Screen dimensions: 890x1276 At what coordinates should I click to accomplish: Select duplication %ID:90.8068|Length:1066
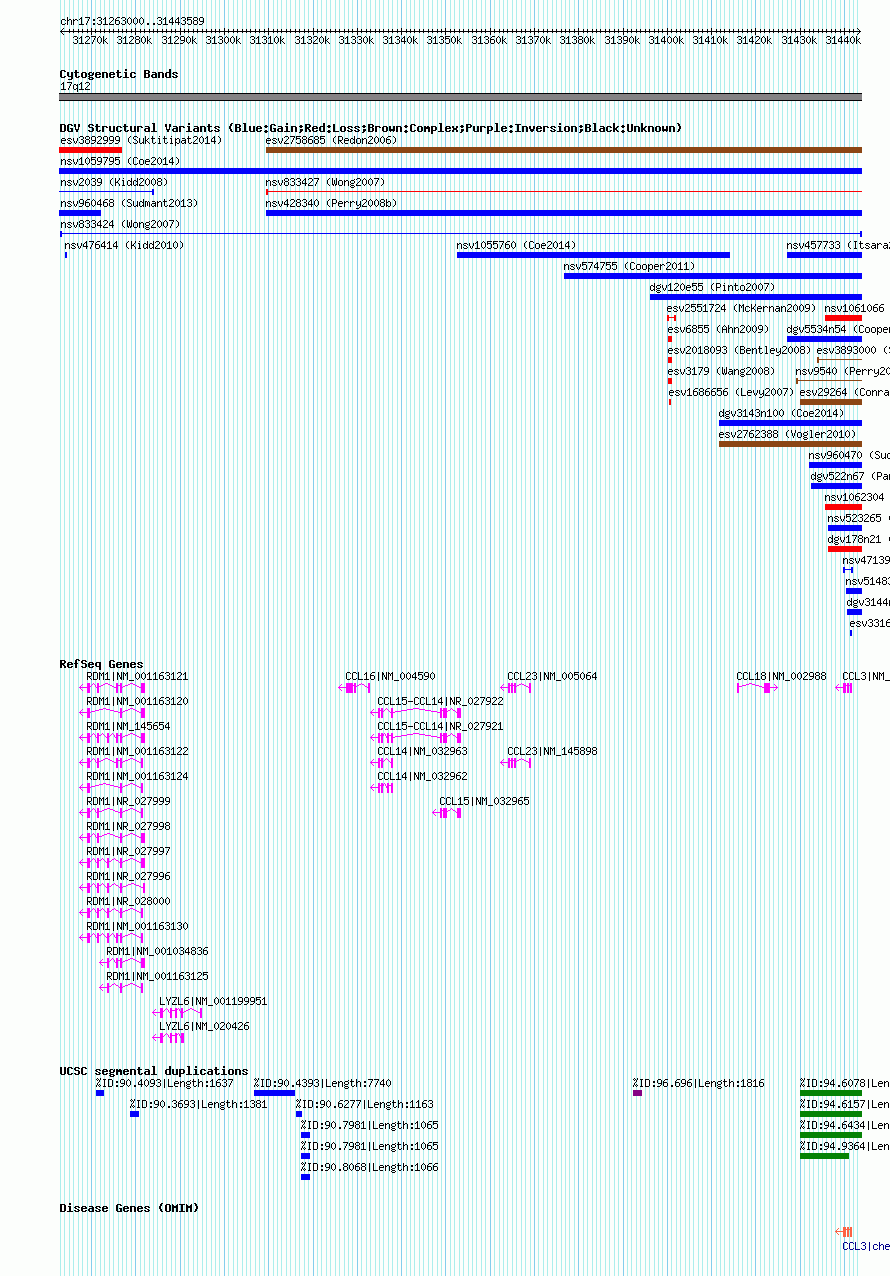point(369,1167)
